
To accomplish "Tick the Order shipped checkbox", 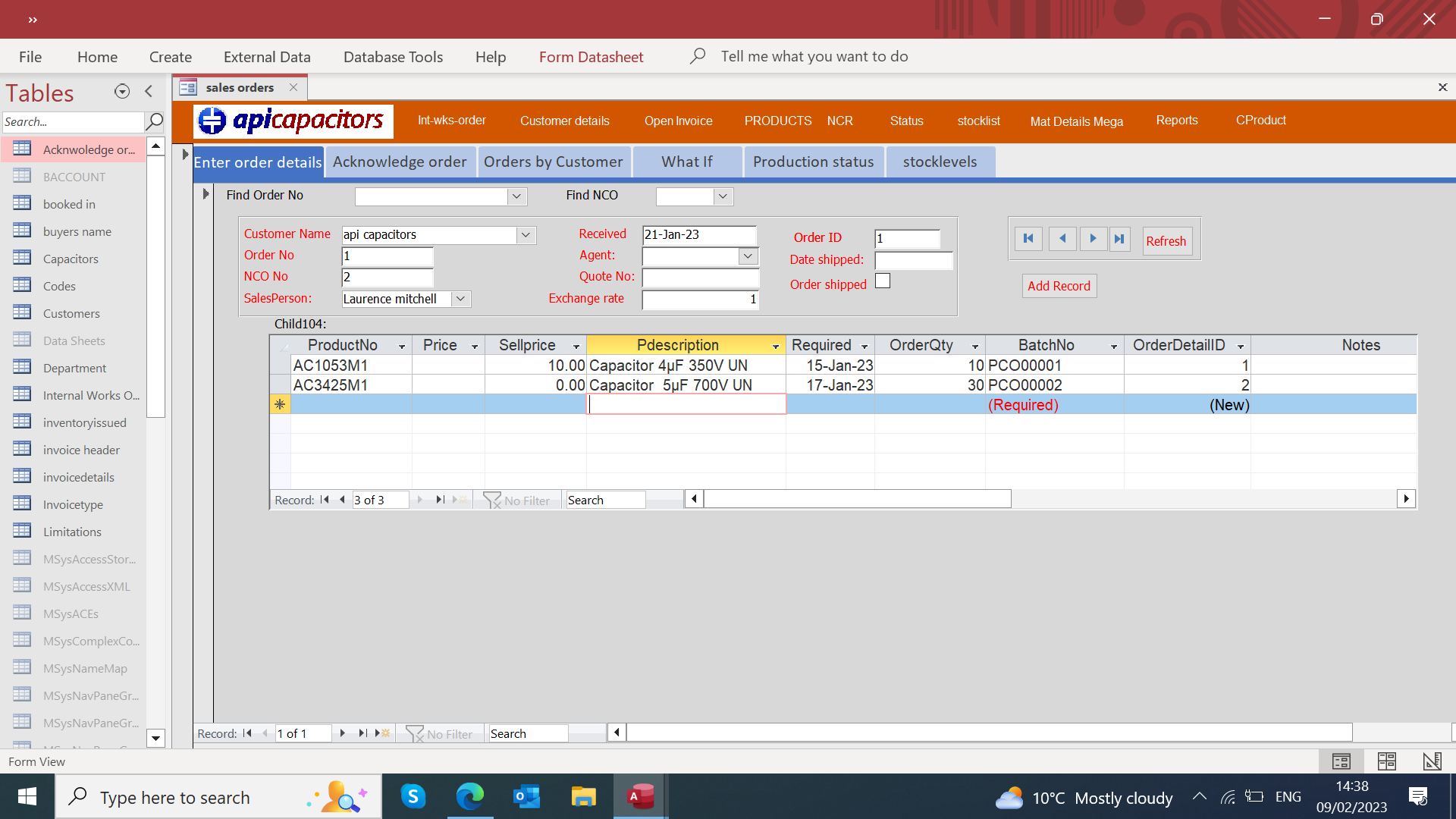I will (883, 281).
